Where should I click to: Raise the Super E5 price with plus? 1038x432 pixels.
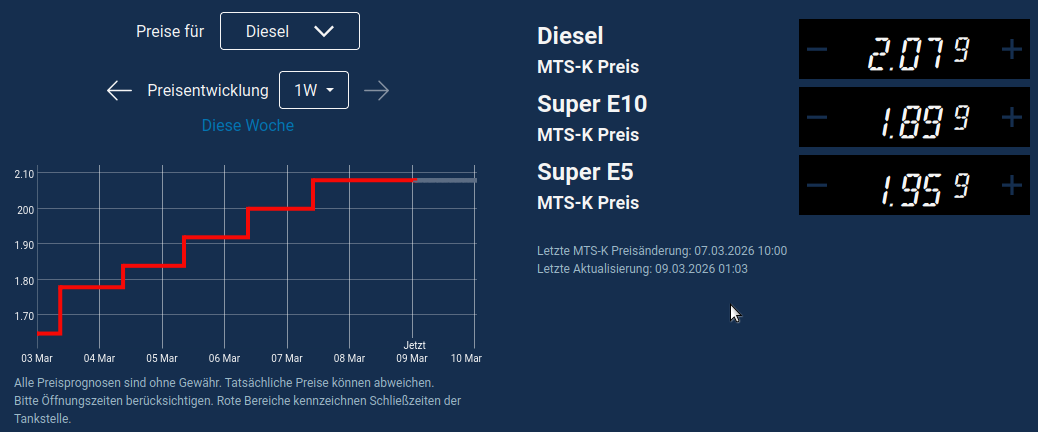1011,185
